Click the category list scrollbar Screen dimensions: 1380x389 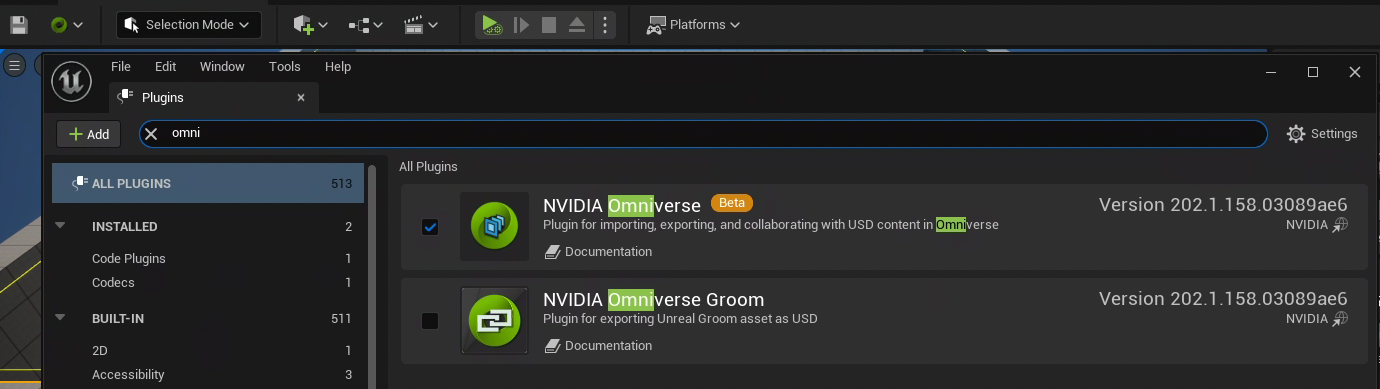(x=373, y=275)
